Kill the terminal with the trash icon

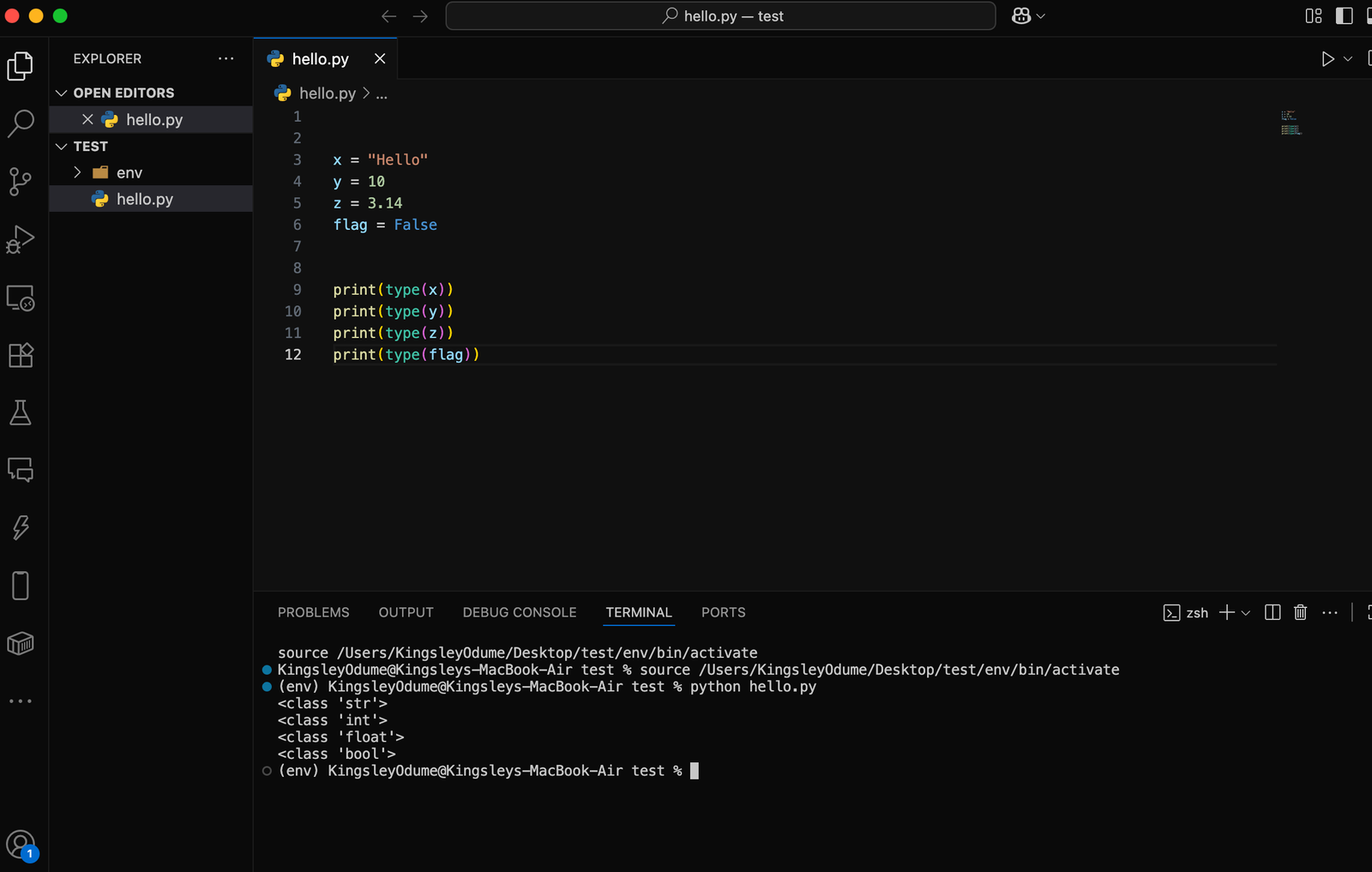point(1300,612)
